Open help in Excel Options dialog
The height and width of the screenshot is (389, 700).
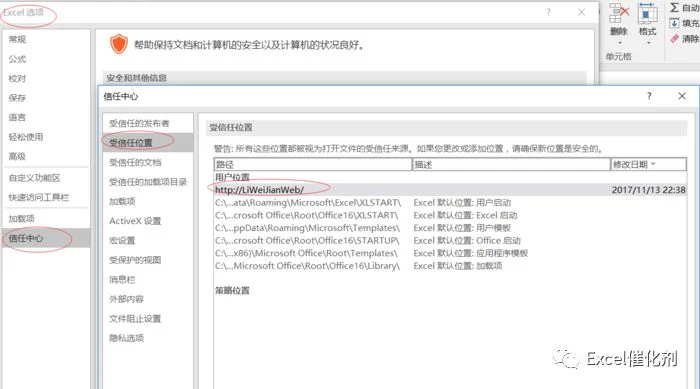pos(548,13)
